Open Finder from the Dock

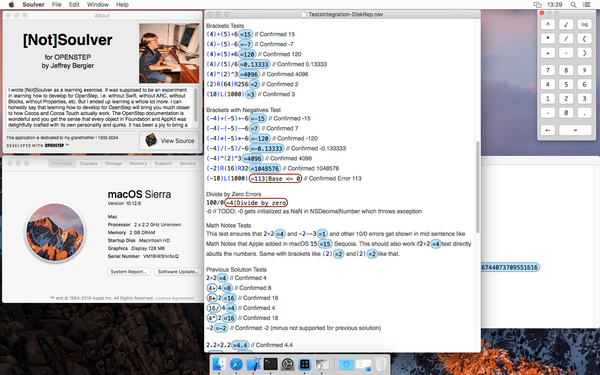[x=219, y=364]
